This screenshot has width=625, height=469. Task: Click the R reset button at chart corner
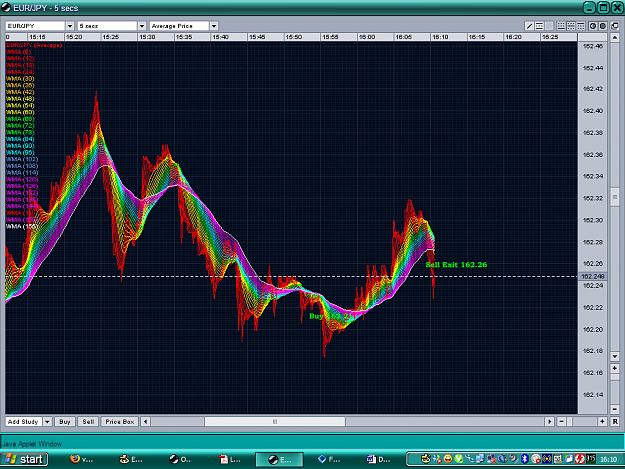[x=615, y=421]
